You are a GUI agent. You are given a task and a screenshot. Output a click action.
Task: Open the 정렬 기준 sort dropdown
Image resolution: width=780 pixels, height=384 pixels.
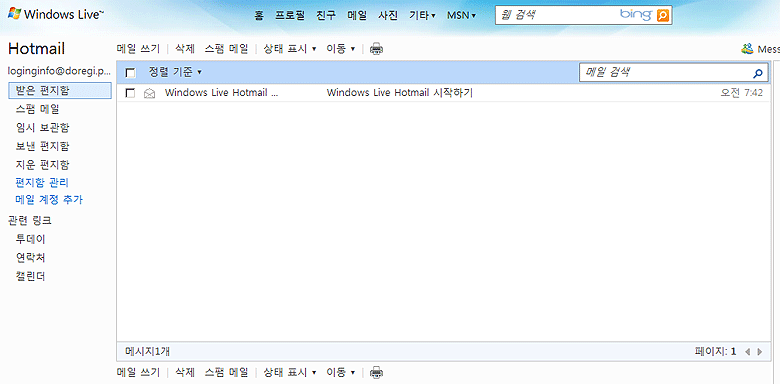175,72
